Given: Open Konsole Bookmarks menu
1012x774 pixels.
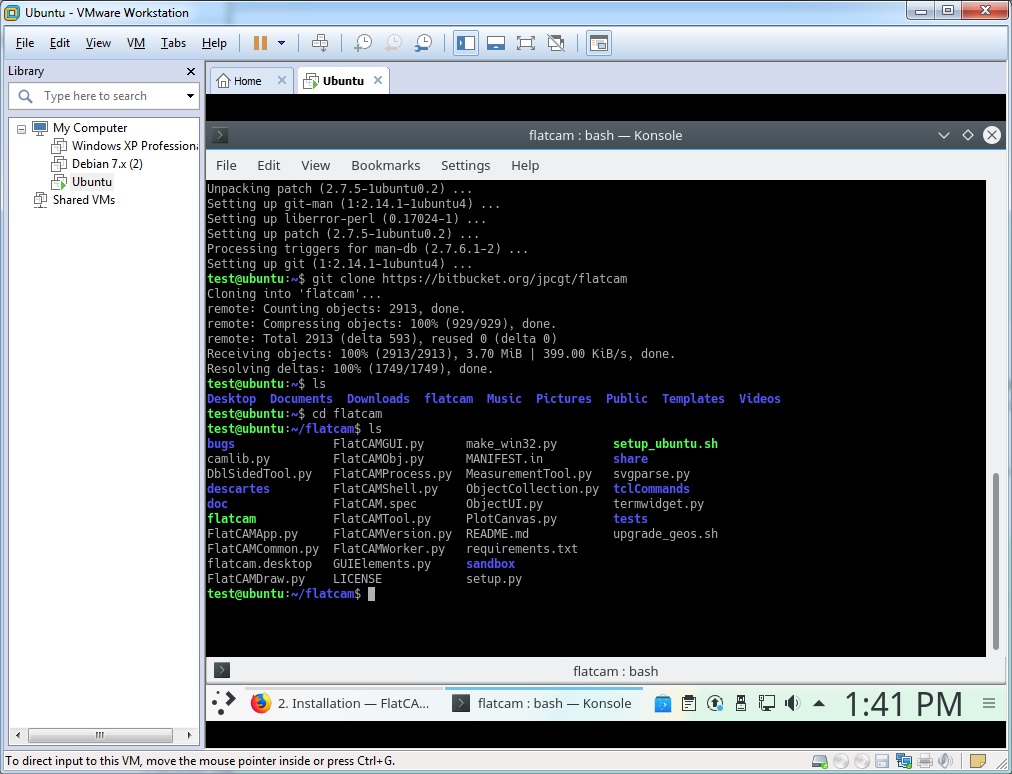Looking at the screenshot, I should (385, 166).
